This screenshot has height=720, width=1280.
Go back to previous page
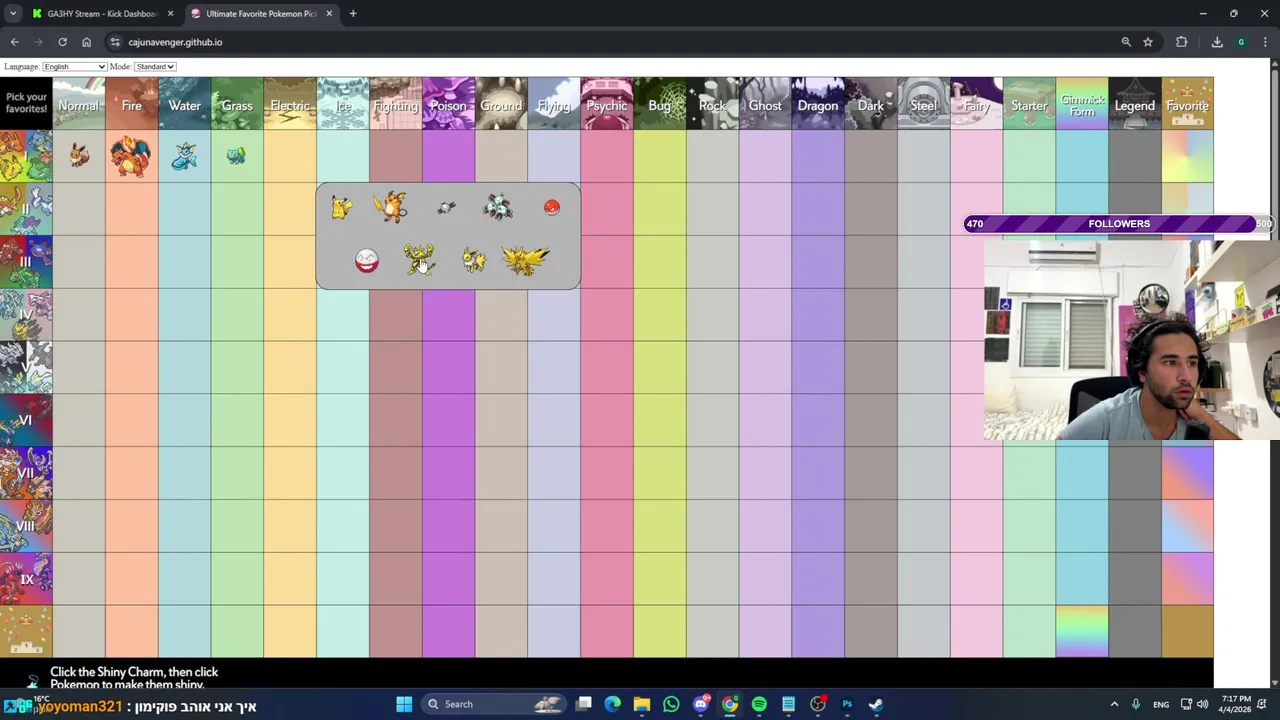coord(14,42)
